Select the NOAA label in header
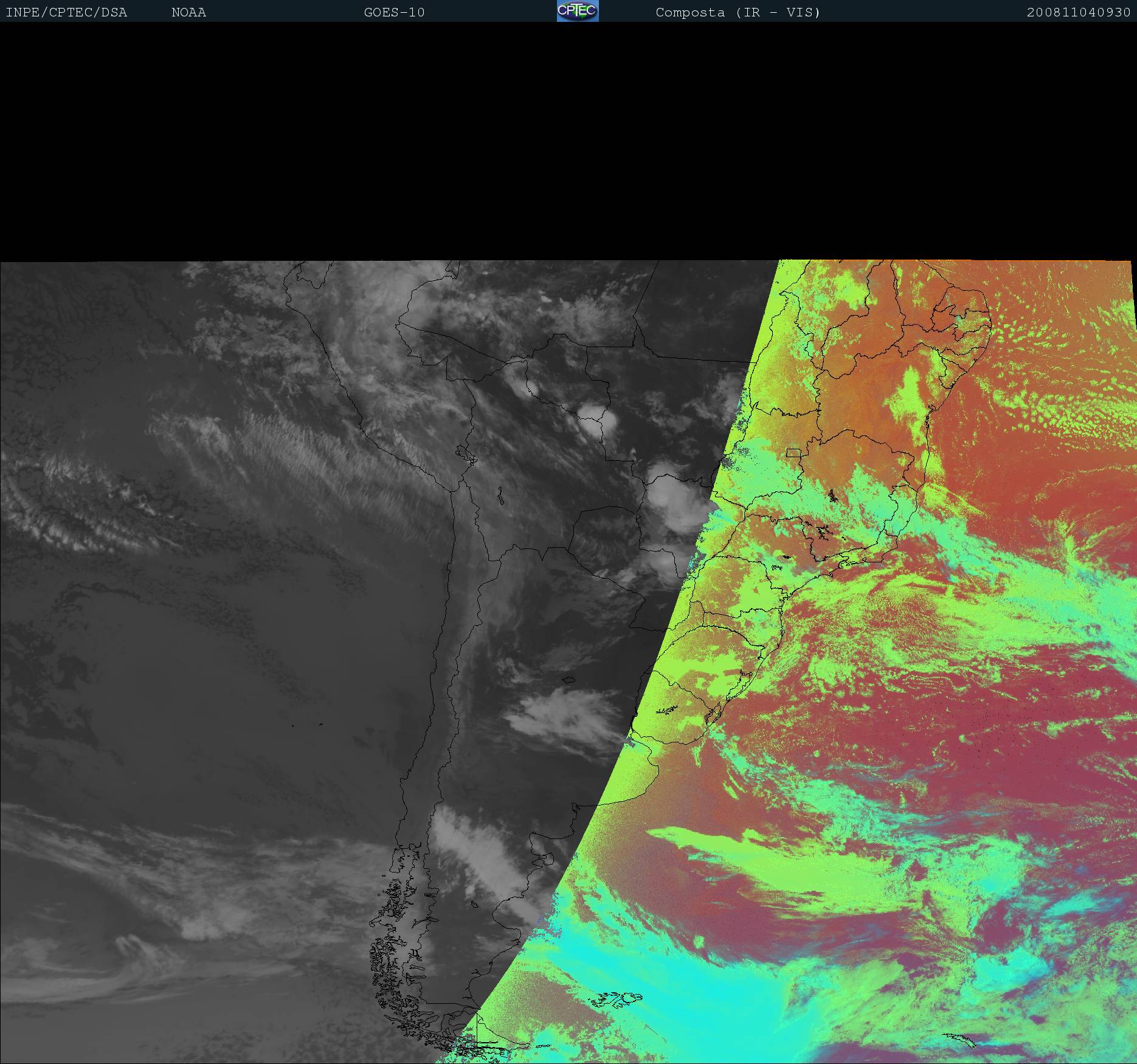The height and width of the screenshot is (1064, 1137). pos(188,12)
